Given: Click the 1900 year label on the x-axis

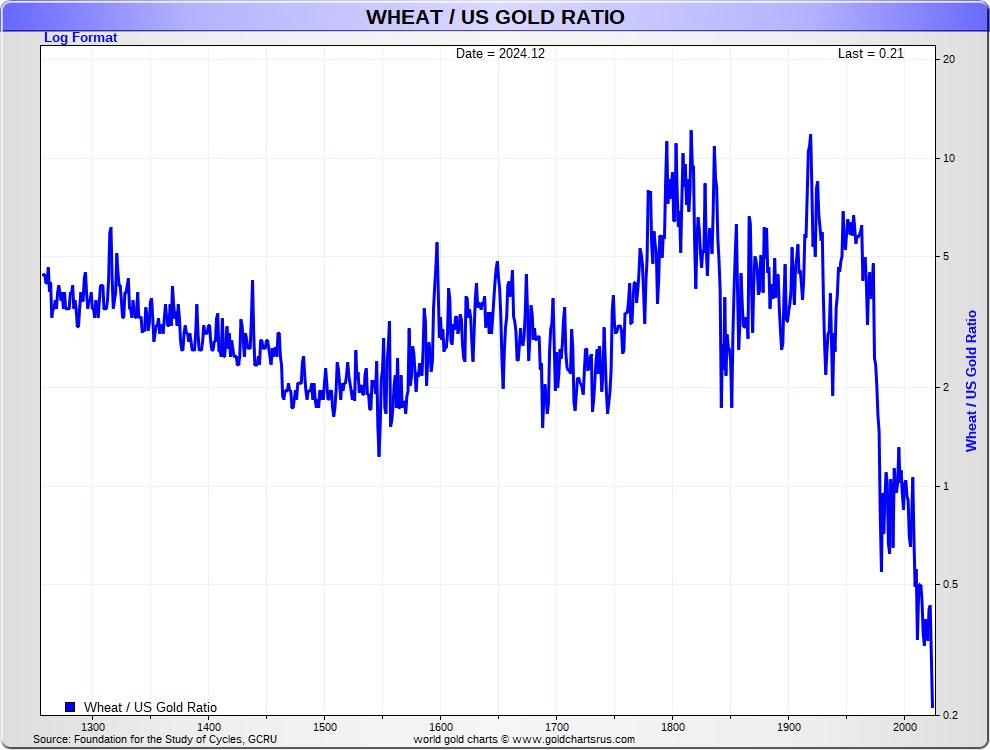Looking at the screenshot, I should pyautogui.click(x=789, y=726).
